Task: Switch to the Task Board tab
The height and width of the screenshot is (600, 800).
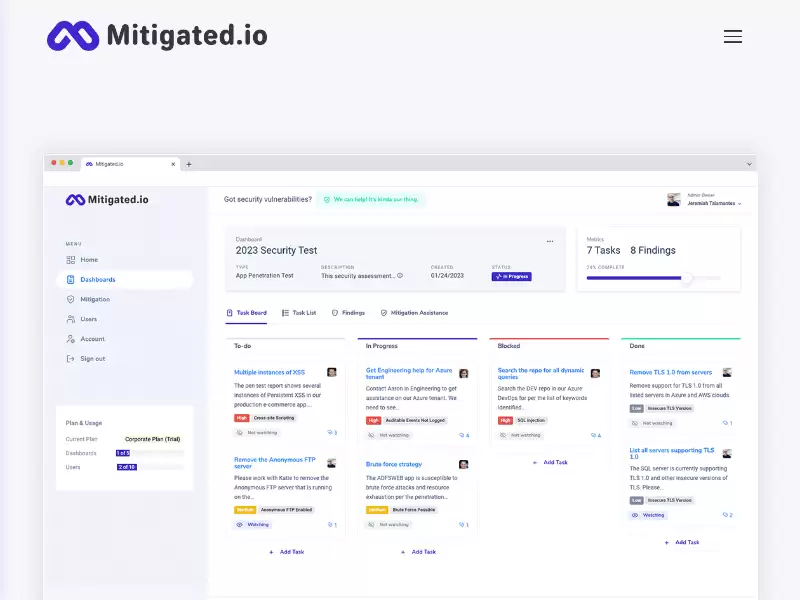Action: pos(246,313)
